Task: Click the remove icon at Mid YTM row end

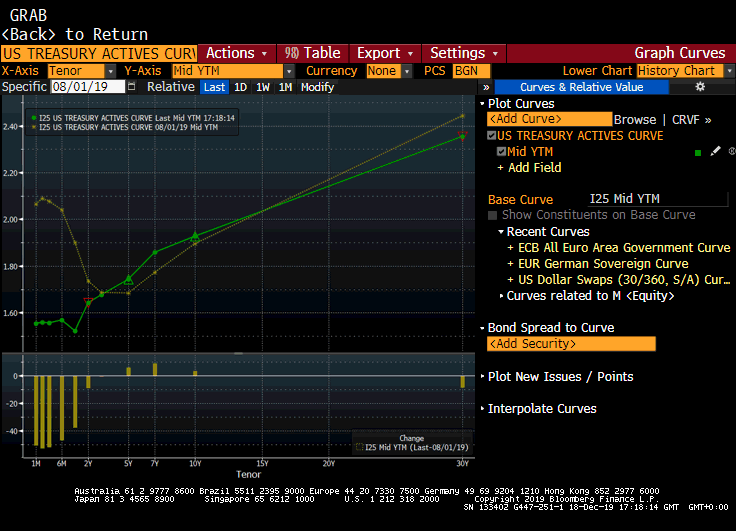Action: coord(731,152)
